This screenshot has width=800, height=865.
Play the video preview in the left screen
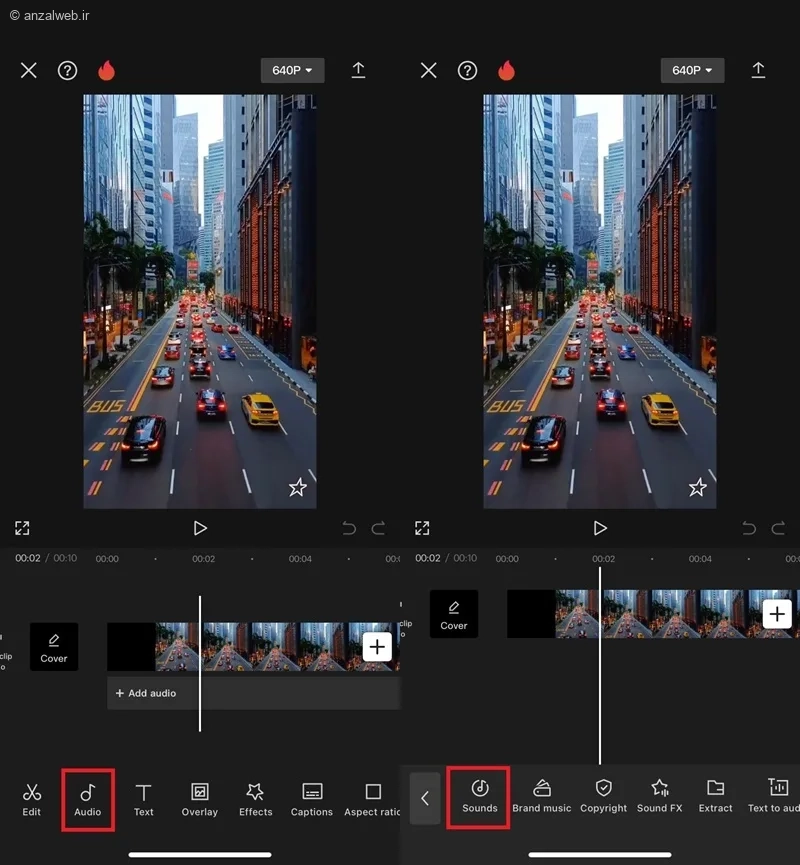pos(200,528)
